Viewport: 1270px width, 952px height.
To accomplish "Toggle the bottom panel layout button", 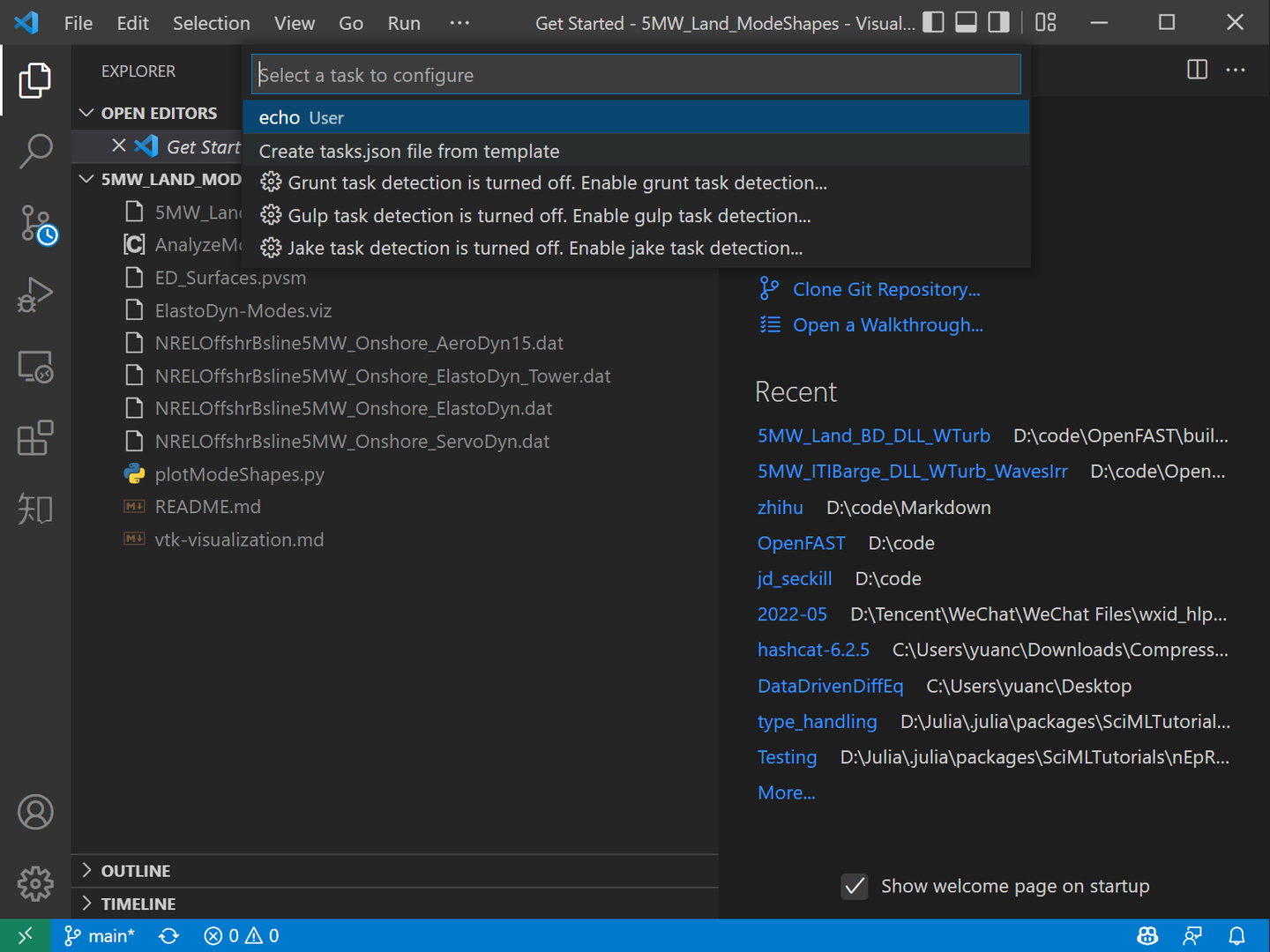I will (966, 22).
